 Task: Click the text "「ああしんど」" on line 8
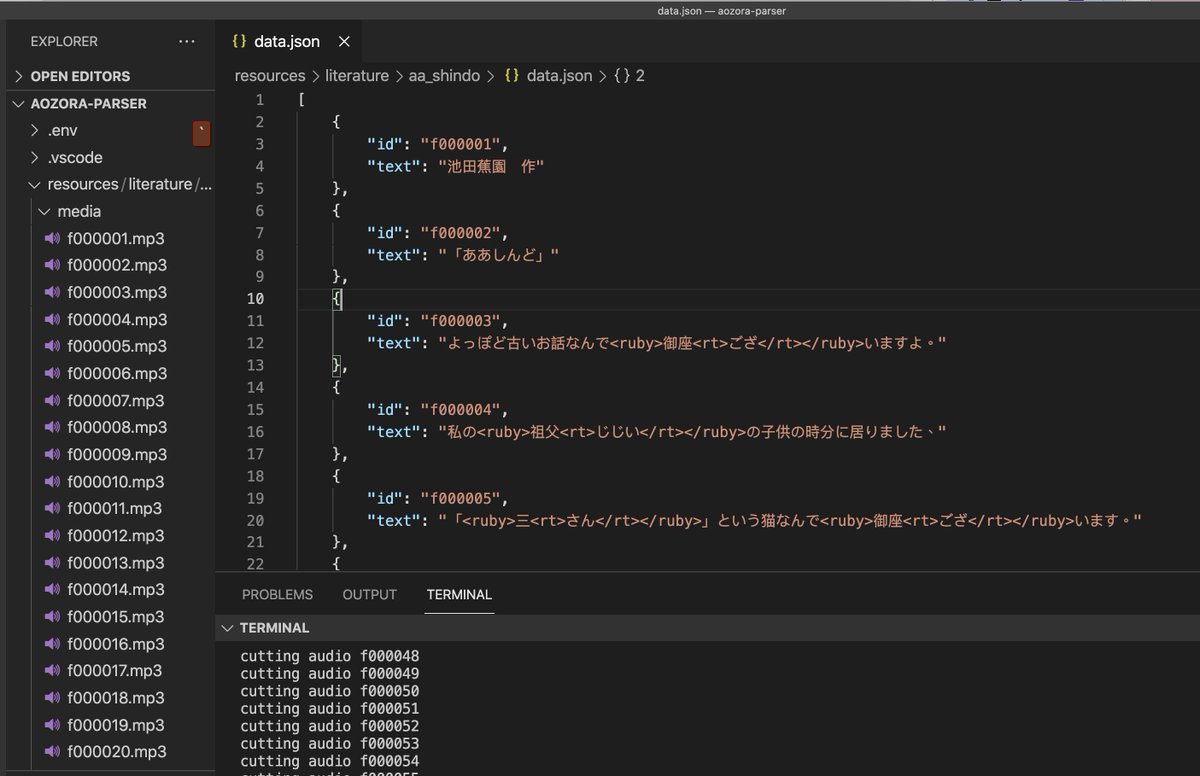(499, 255)
